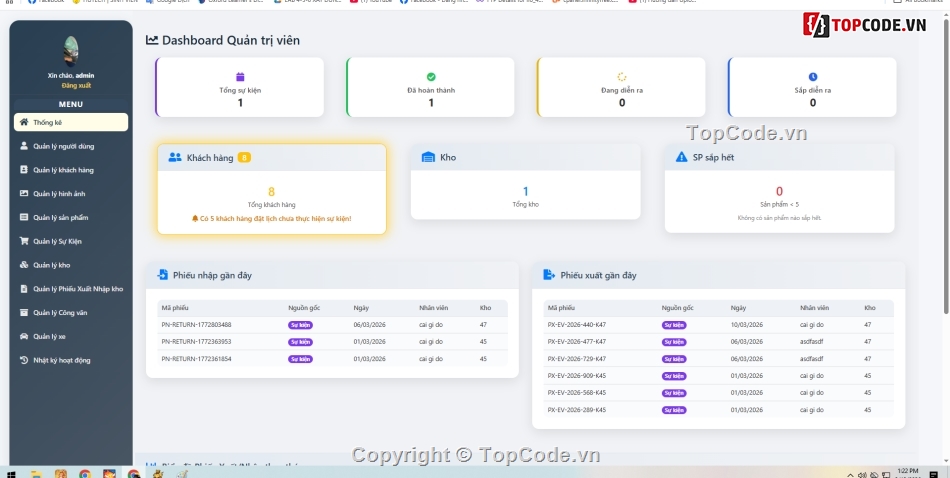Viewport: 950px width, 478px height.
Task: Click the green check icon in Đã hoàn thành
Action: pos(431,77)
